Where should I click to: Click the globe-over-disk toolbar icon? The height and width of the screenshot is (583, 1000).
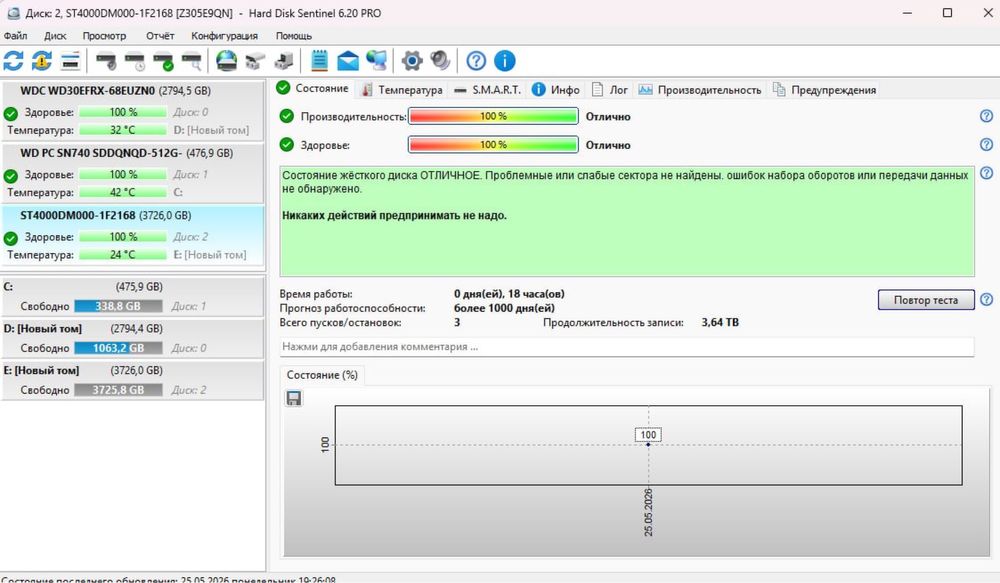226,61
